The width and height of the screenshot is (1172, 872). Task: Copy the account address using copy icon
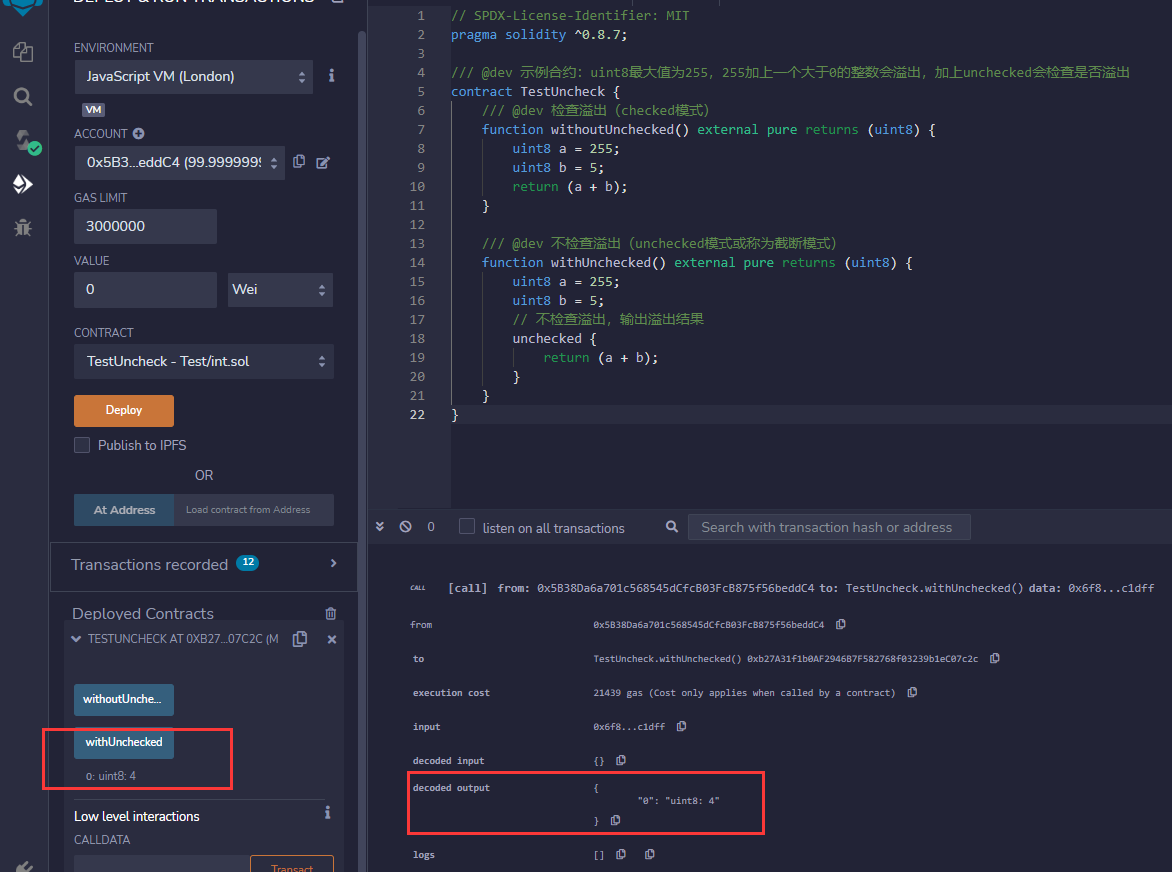[x=299, y=162]
